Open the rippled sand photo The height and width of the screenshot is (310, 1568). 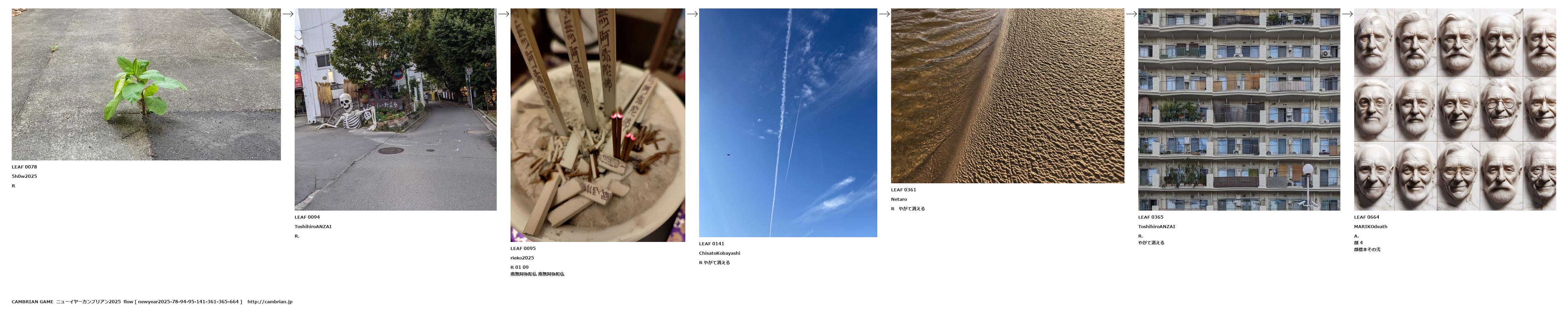[x=1007, y=96]
